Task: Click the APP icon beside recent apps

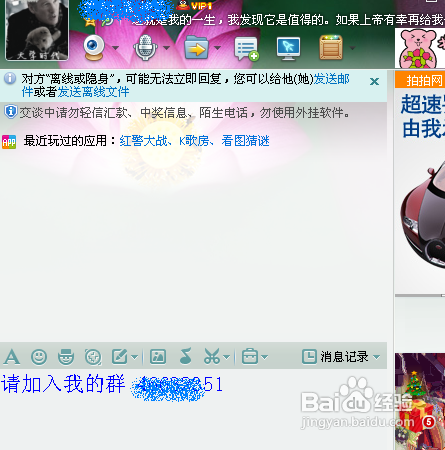Action: (x=9, y=142)
